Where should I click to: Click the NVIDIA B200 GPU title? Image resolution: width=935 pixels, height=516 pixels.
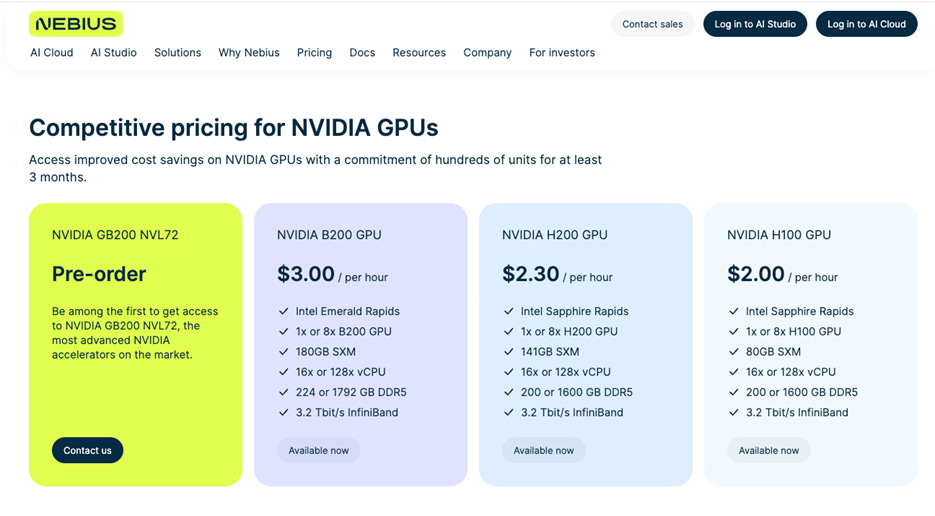[x=329, y=234]
